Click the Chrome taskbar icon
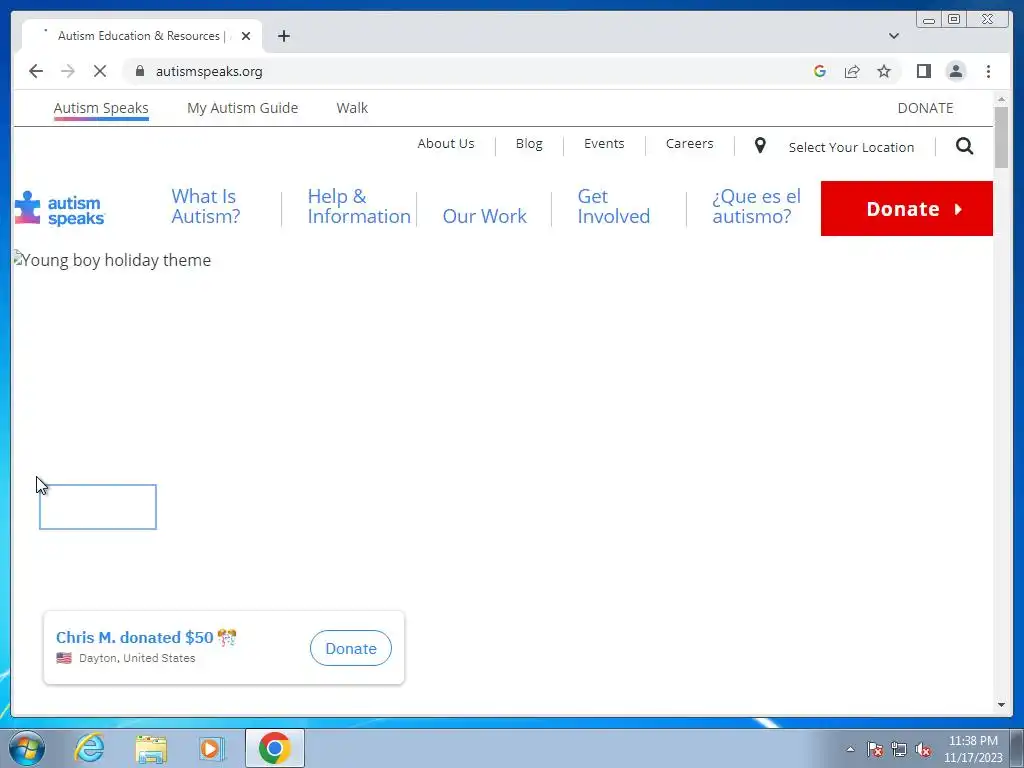 click(274, 748)
